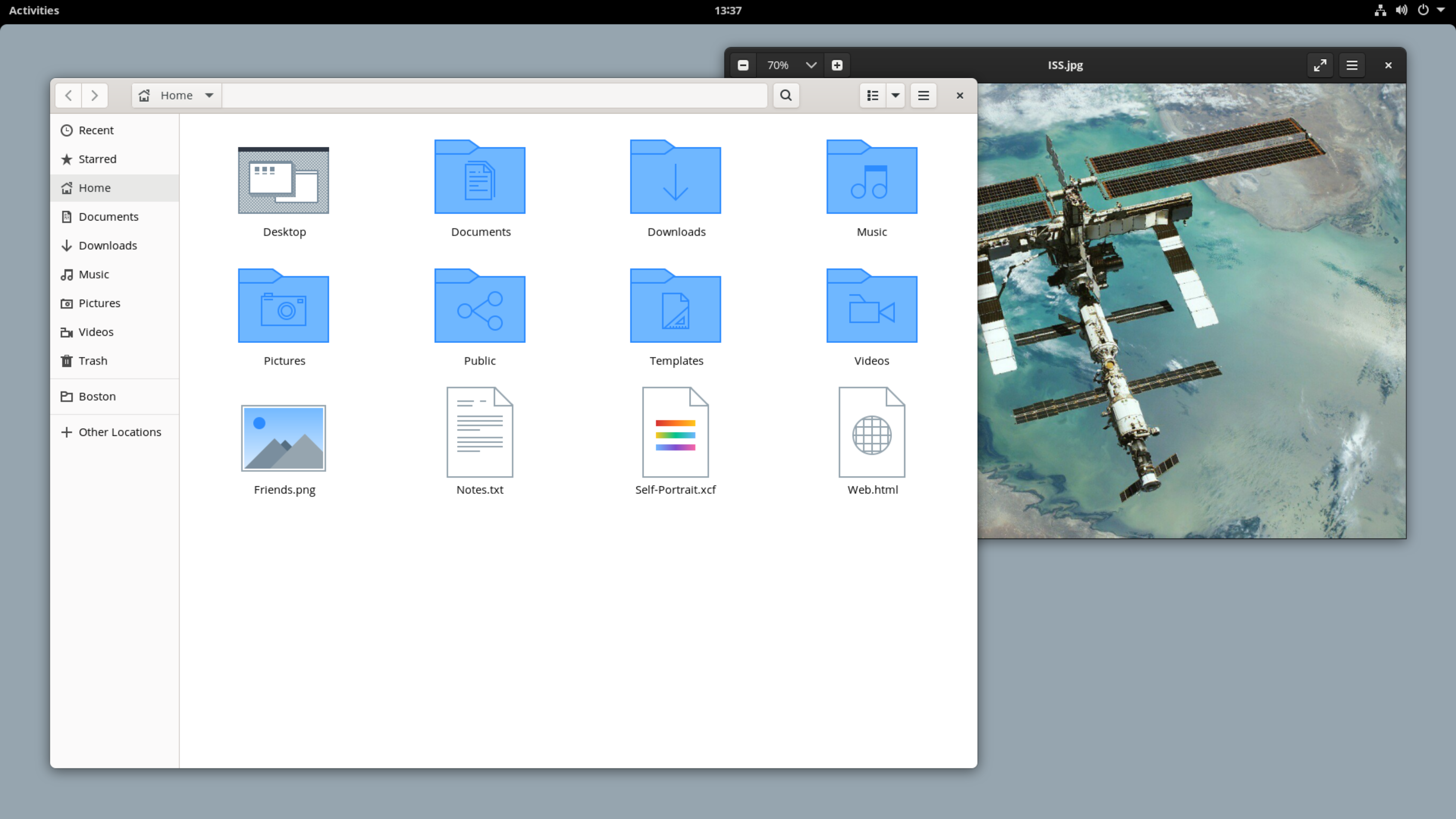Screen dimensions: 1456x819
Task: Open the image viewer hamburger menu
Action: click(x=1352, y=66)
